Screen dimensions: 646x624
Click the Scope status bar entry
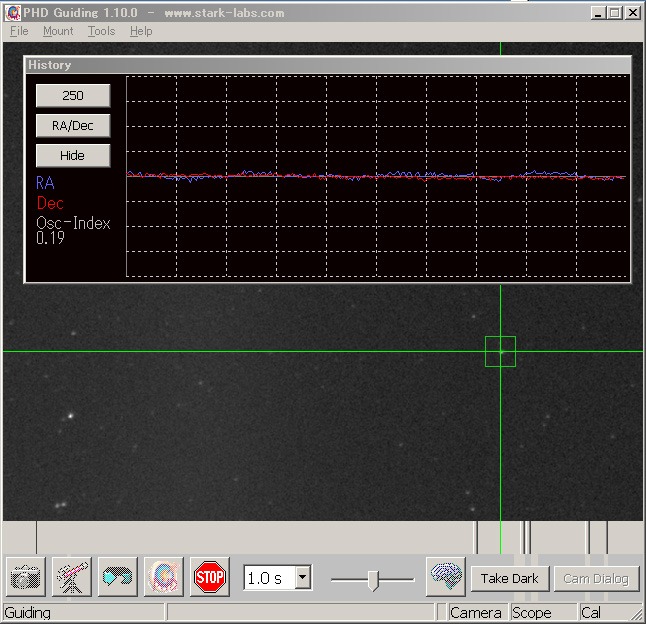[x=531, y=613]
